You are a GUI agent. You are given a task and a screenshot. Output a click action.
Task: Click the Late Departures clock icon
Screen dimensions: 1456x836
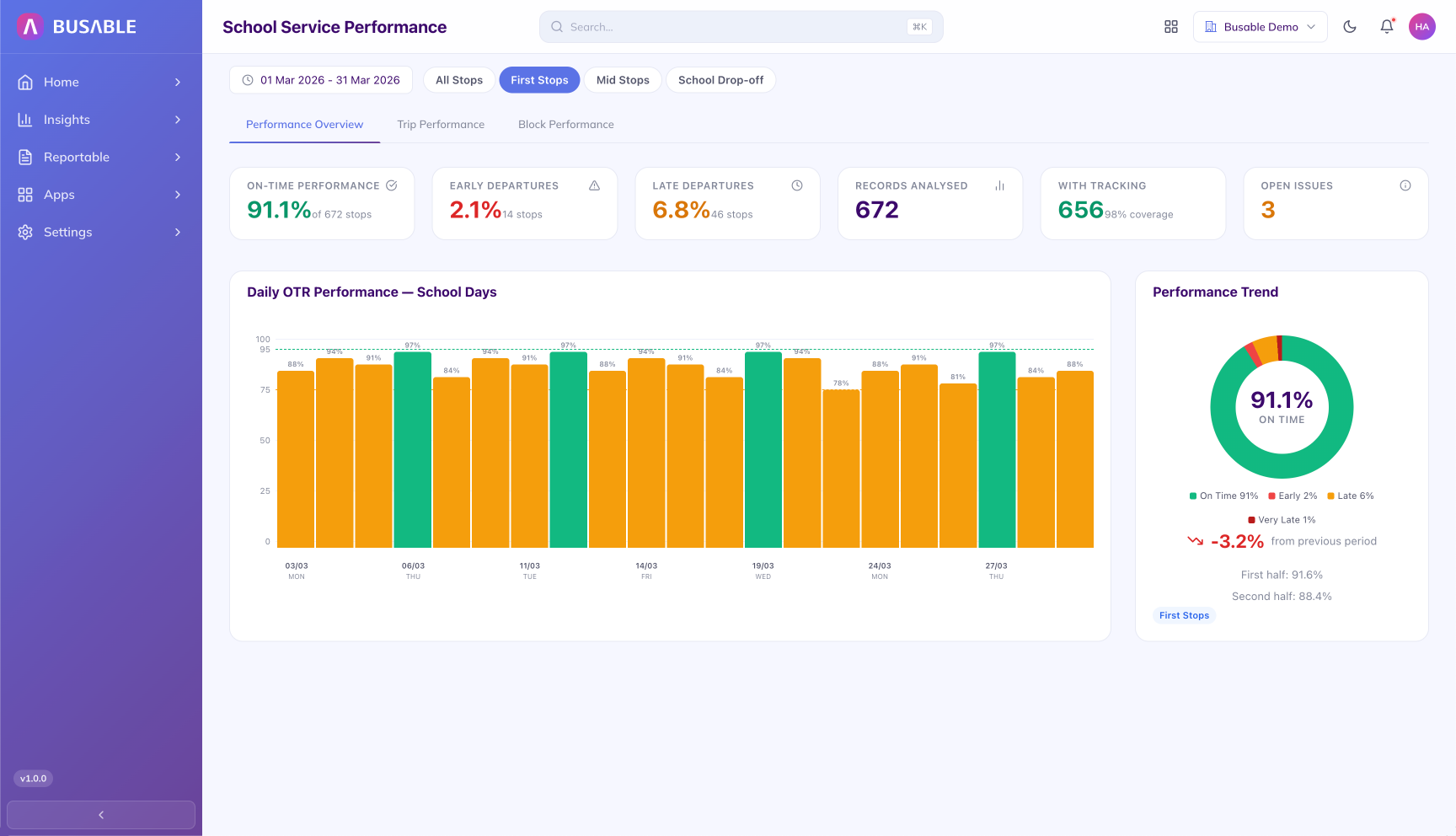tap(797, 185)
